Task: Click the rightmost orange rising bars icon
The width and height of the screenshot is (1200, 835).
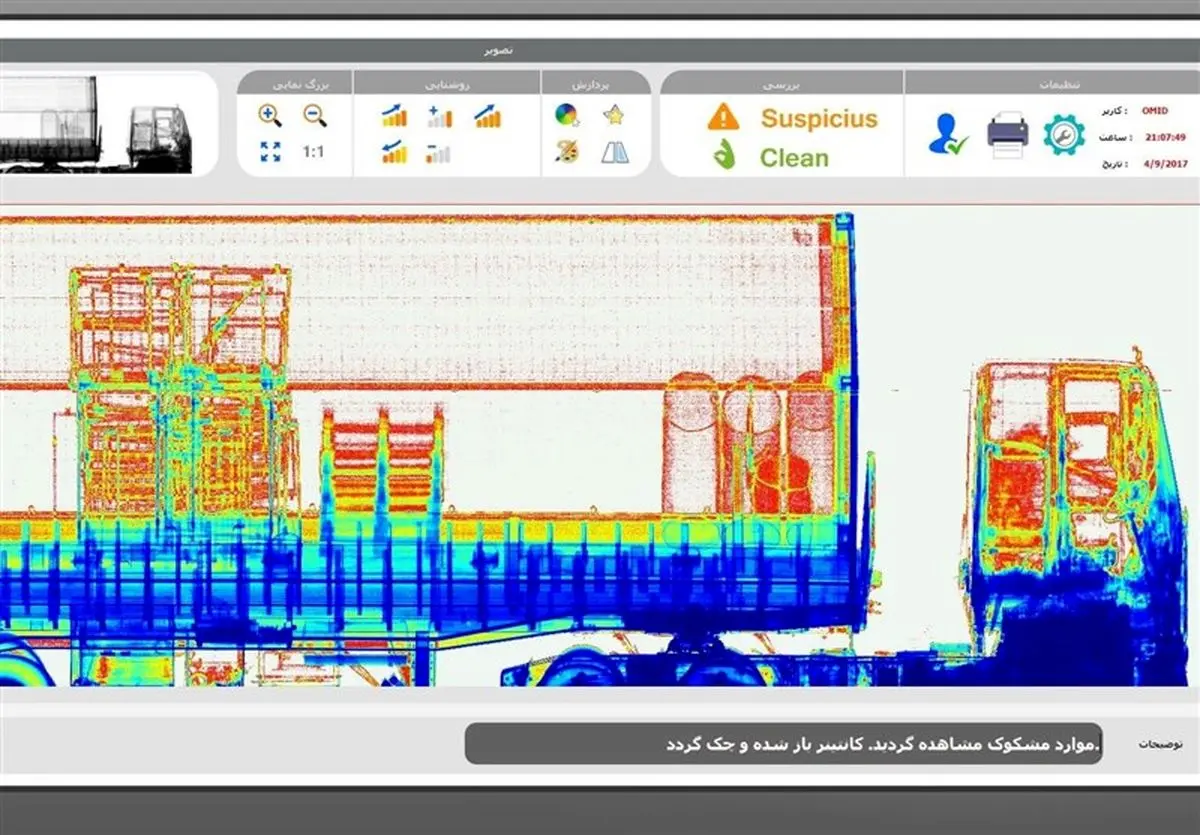Action: (488, 116)
